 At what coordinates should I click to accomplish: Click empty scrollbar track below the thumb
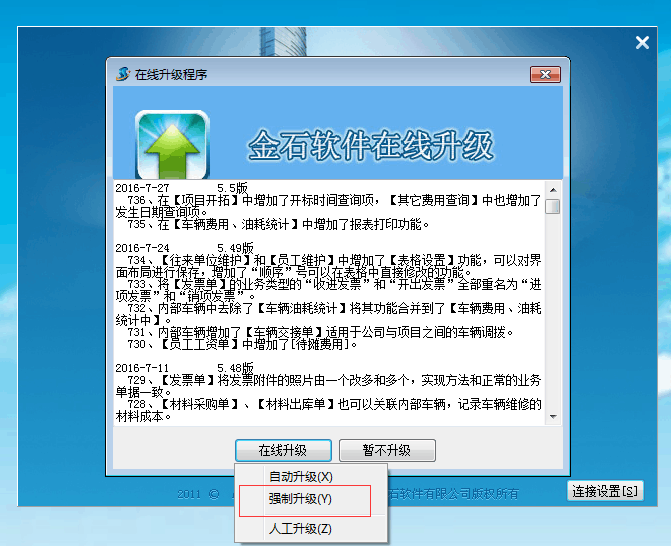tap(552, 320)
